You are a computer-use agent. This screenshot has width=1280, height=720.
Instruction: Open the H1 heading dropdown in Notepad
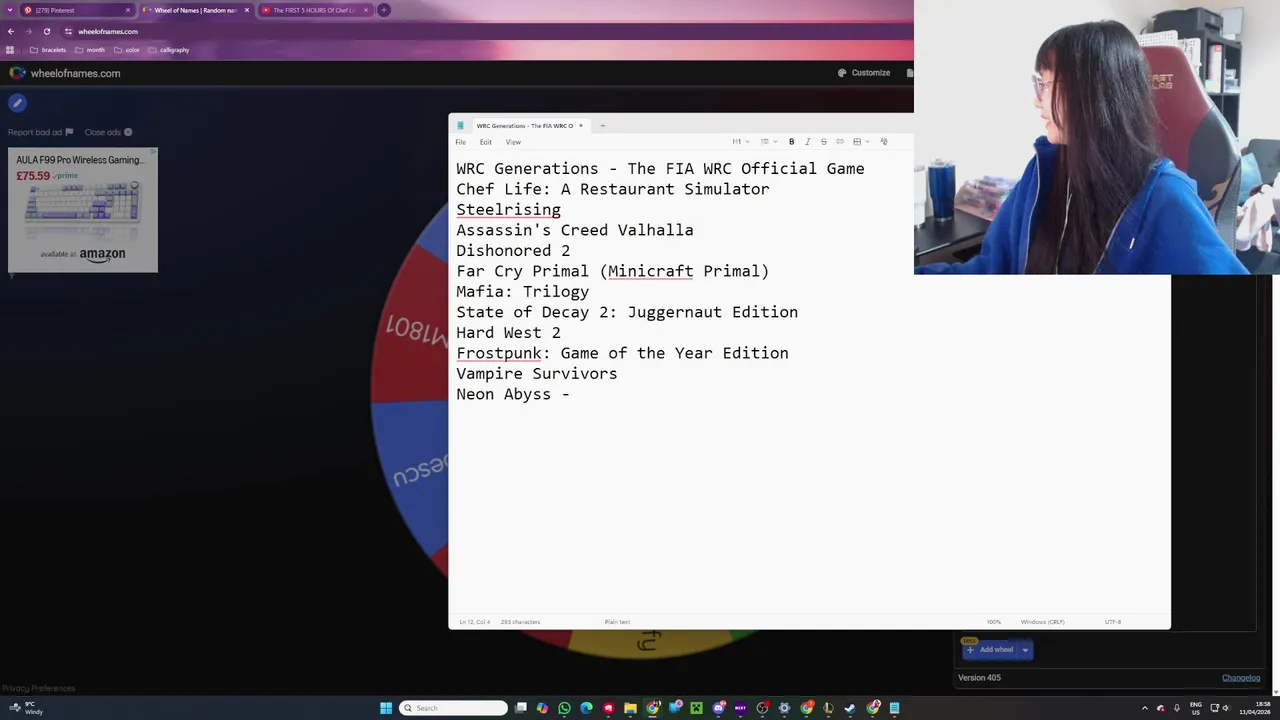[x=739, y=142]
